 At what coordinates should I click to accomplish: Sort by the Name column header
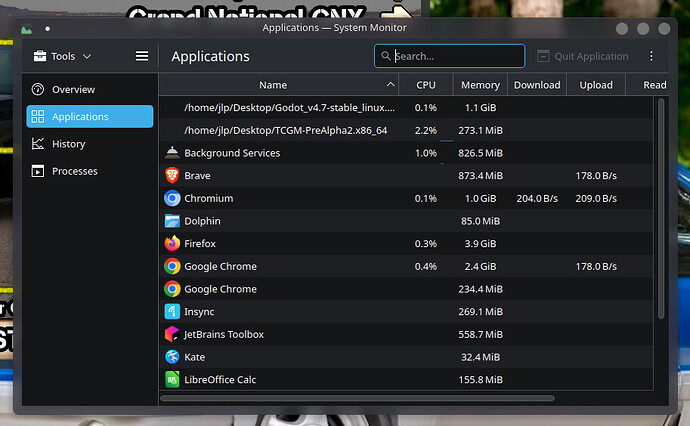tap(279, 85)
